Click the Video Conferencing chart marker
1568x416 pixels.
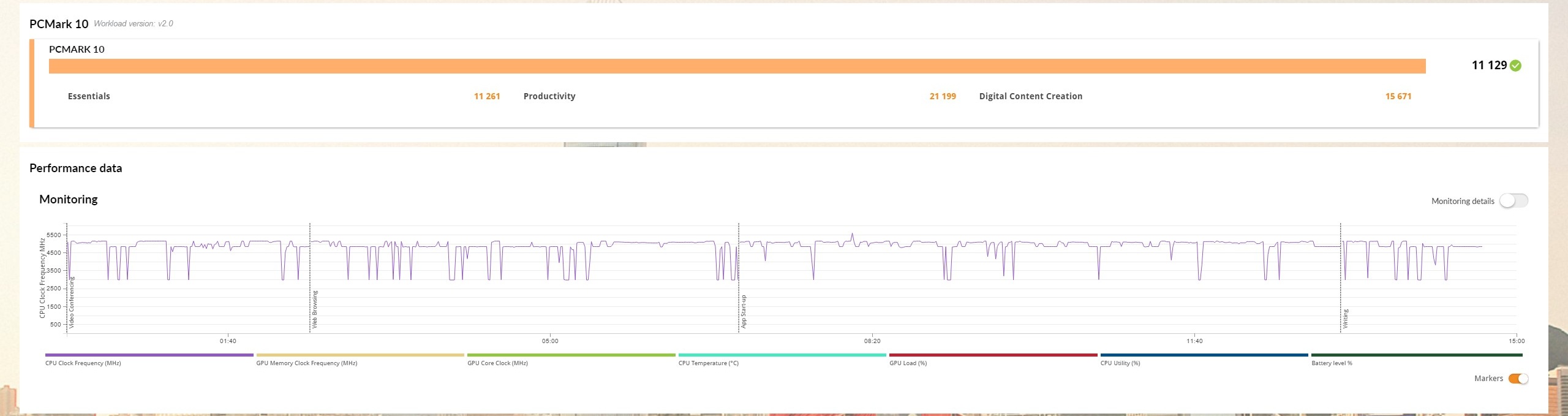coord(71,303)
